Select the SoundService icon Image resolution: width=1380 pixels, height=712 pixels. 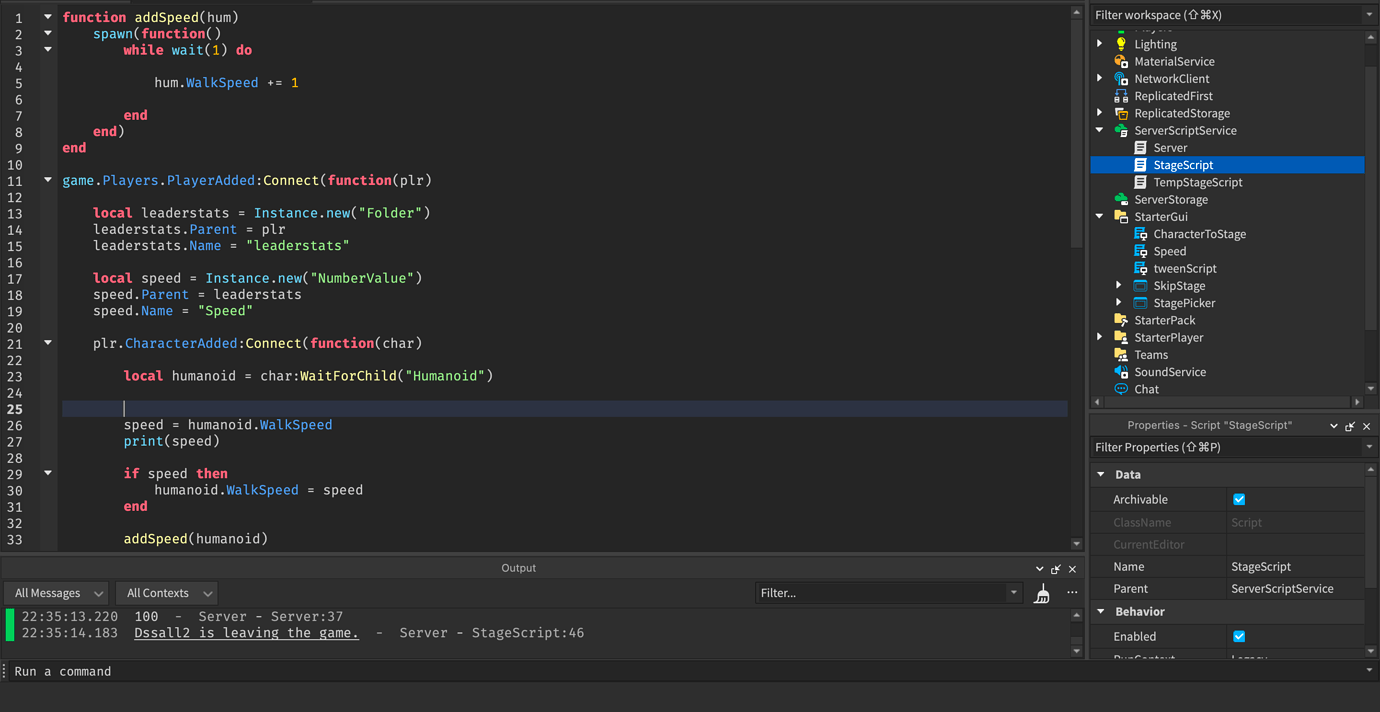pos(1121,371)
